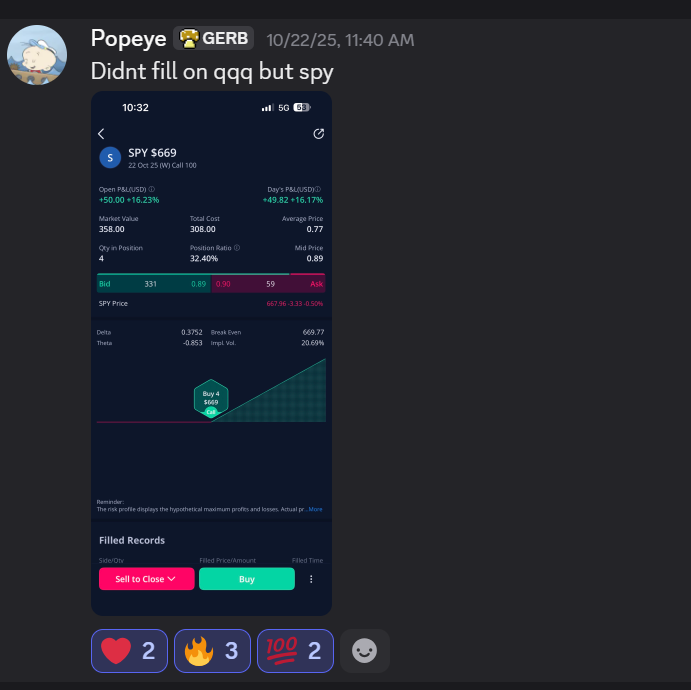Click Popeye's profile avatar

[37, 55]
